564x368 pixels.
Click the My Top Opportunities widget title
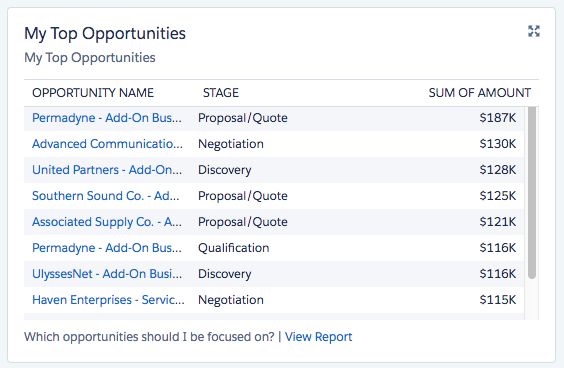[x=105, y=33]
